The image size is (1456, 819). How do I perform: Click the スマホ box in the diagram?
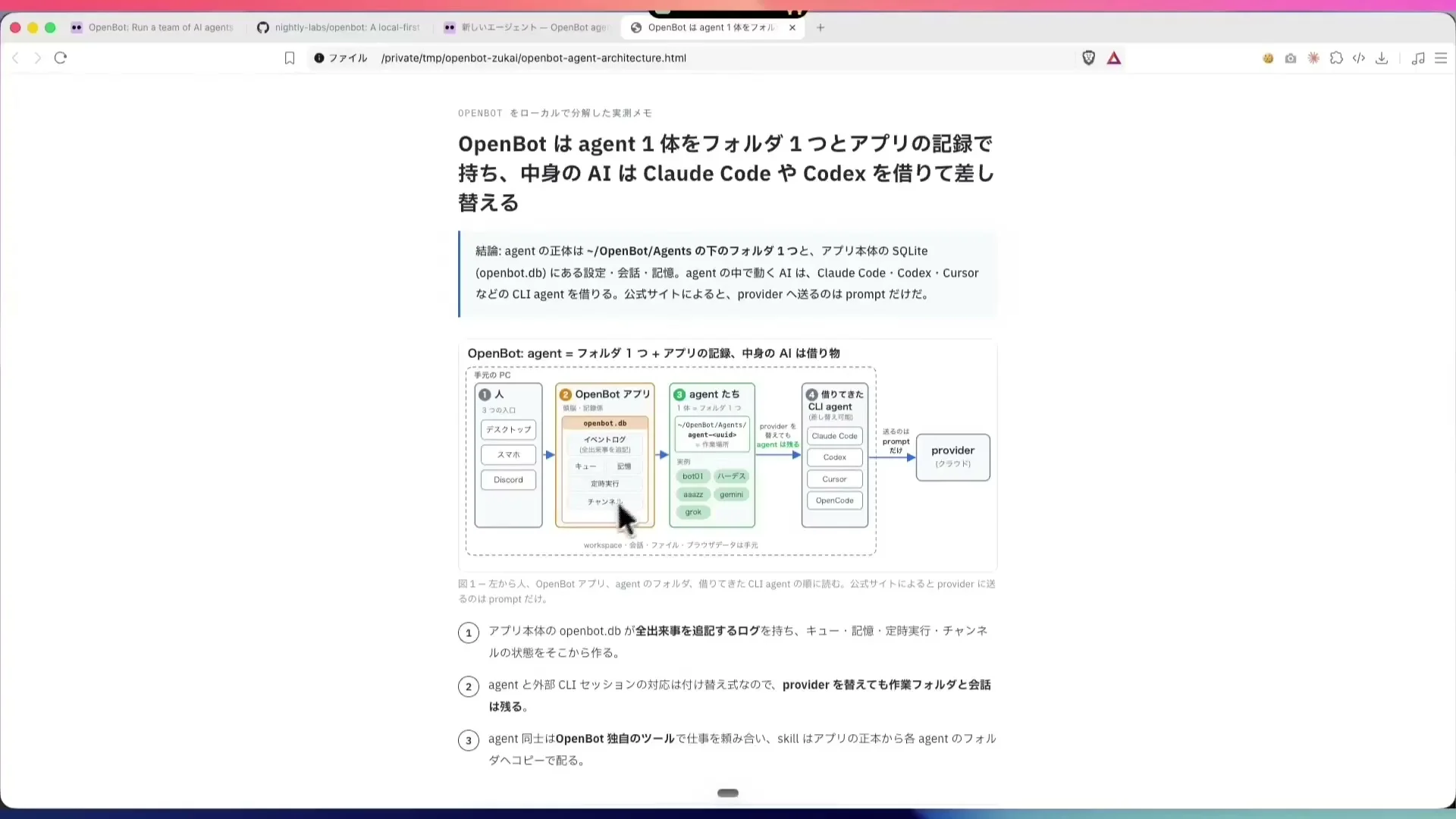click(x=508, y=455)
